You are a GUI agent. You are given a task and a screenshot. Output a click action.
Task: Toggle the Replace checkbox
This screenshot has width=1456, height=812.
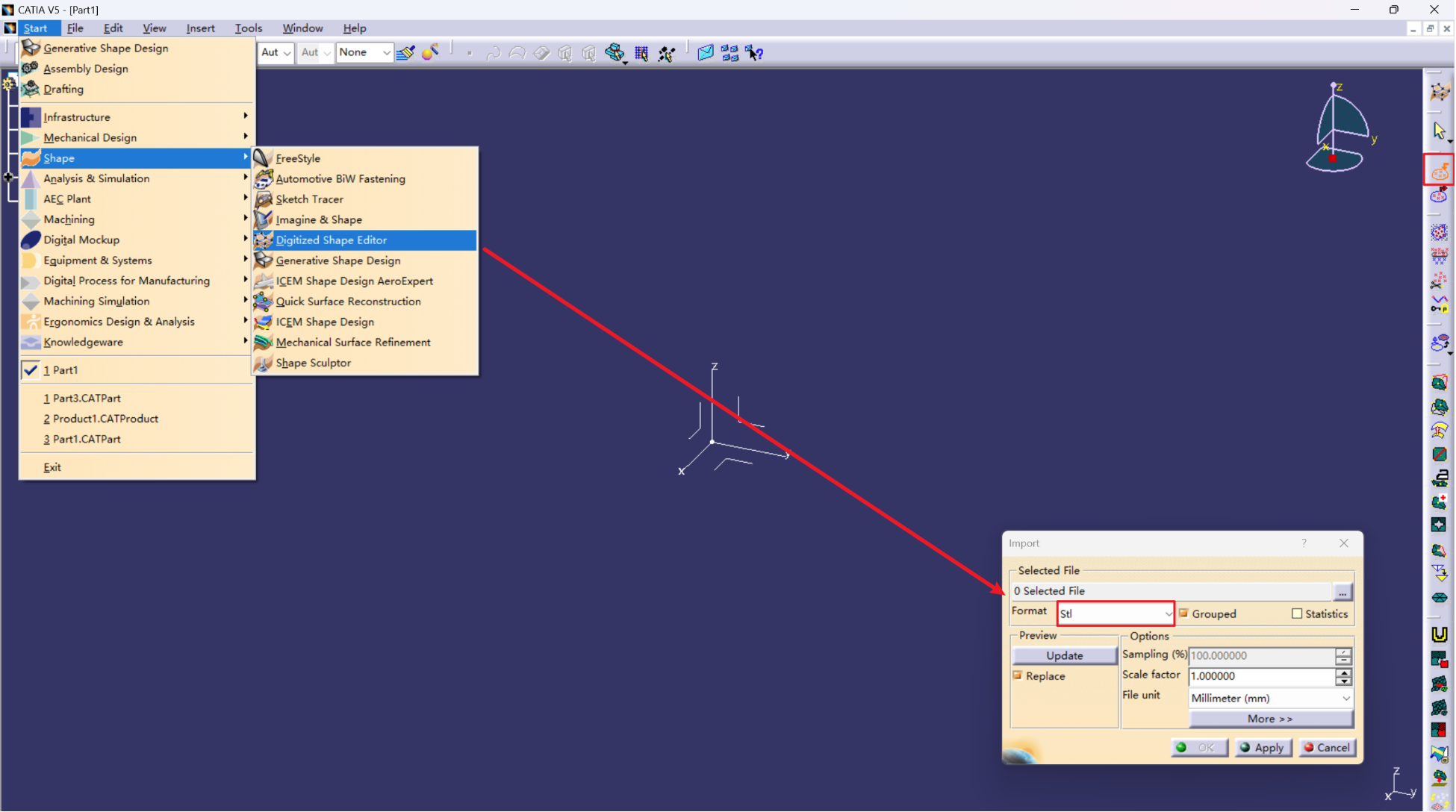coord(1018,675)
